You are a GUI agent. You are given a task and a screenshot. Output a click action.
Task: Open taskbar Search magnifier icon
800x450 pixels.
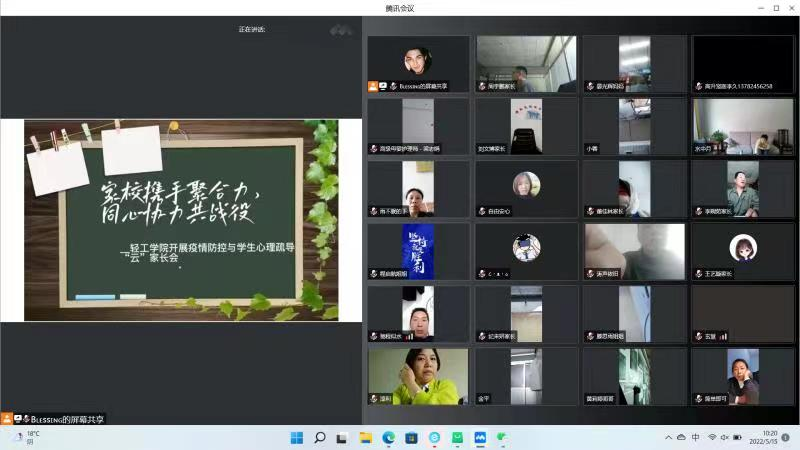320,438
